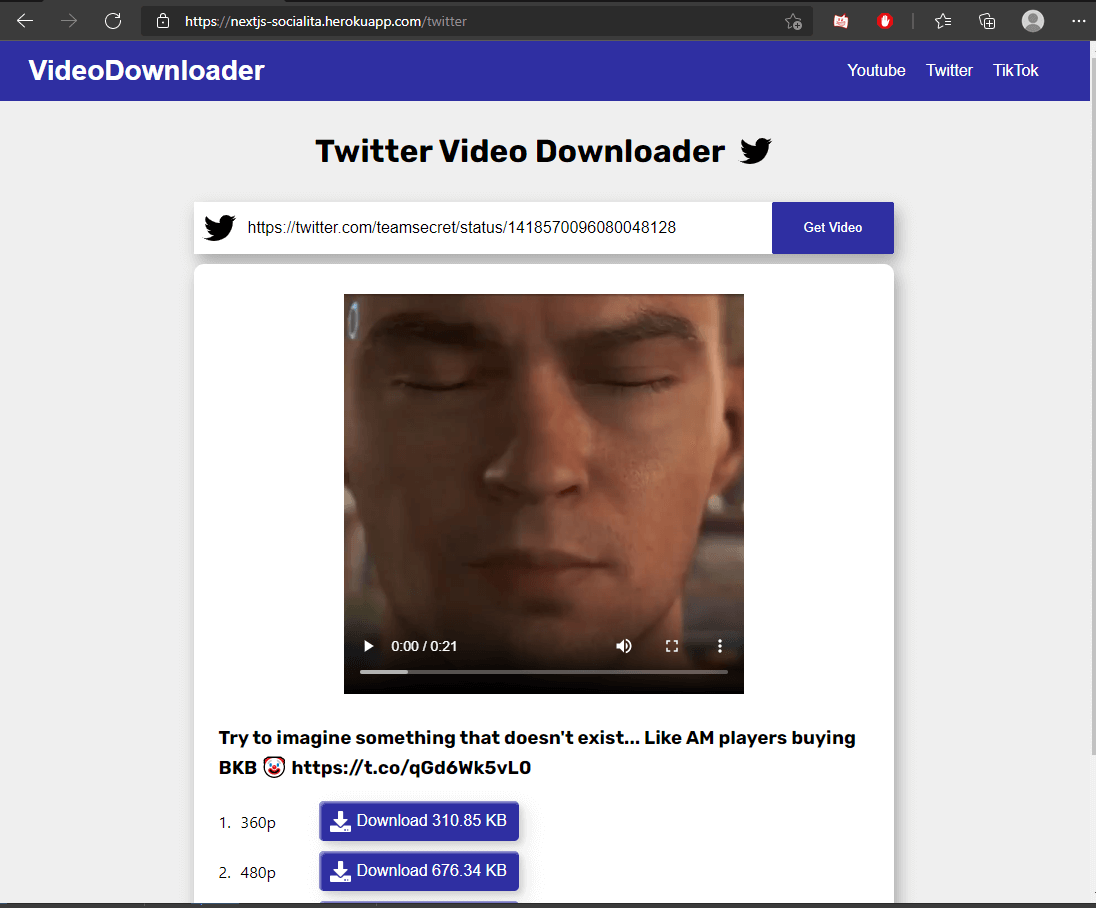Open the video player more options menu
Viewport: 1096px width, 908px height.
[x=719, y=646]
